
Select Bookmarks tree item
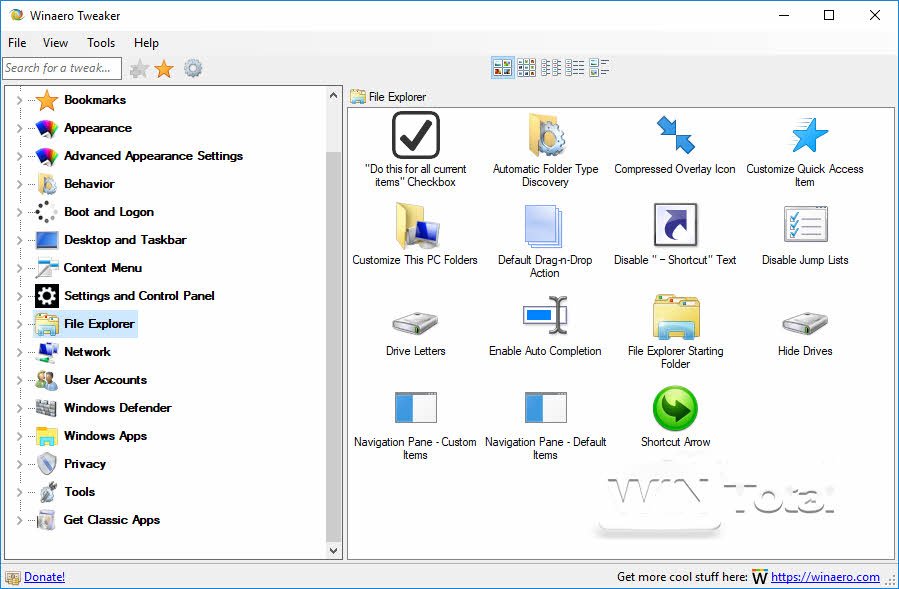pos(95,100)
